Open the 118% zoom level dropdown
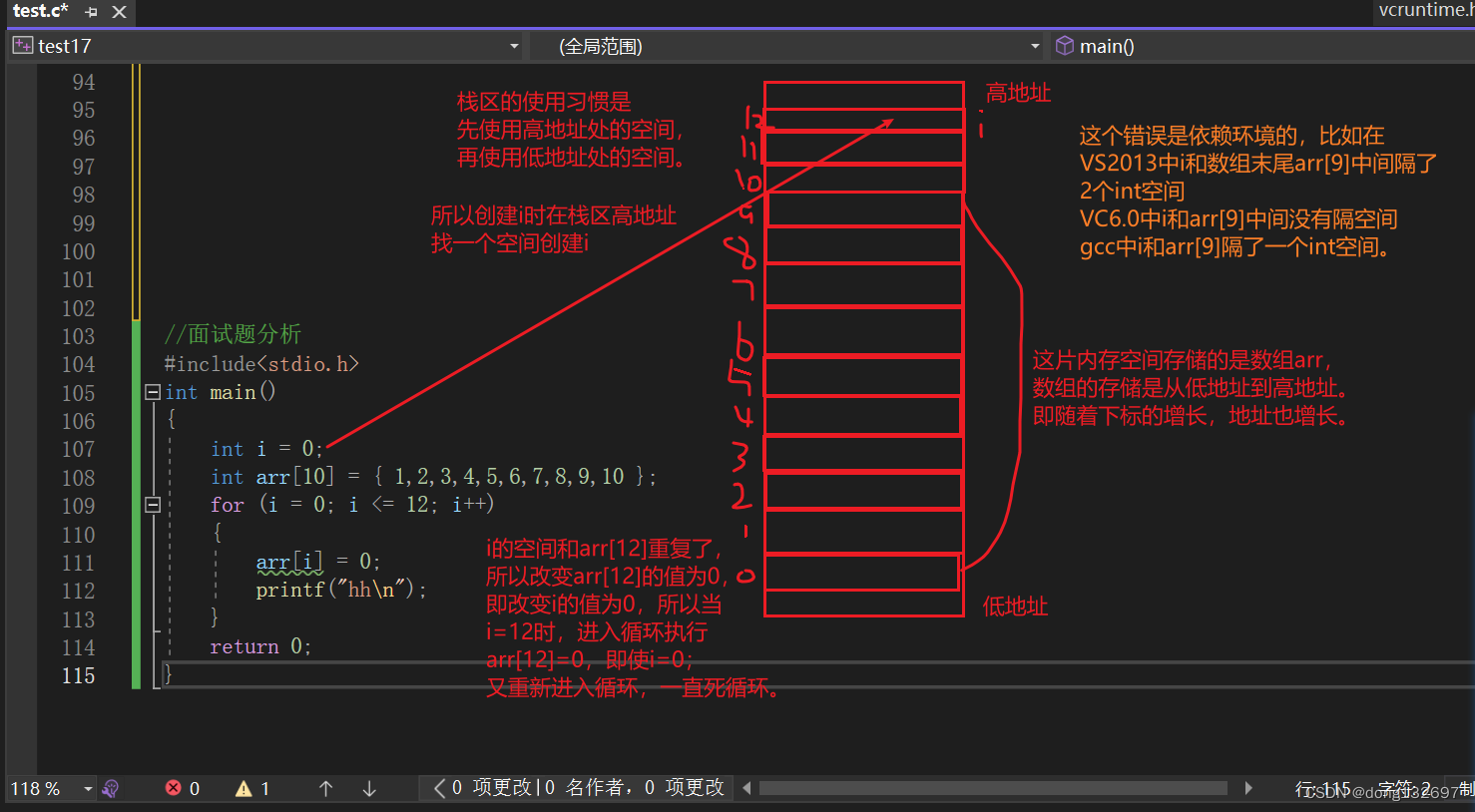 click(x=86, y=788)
